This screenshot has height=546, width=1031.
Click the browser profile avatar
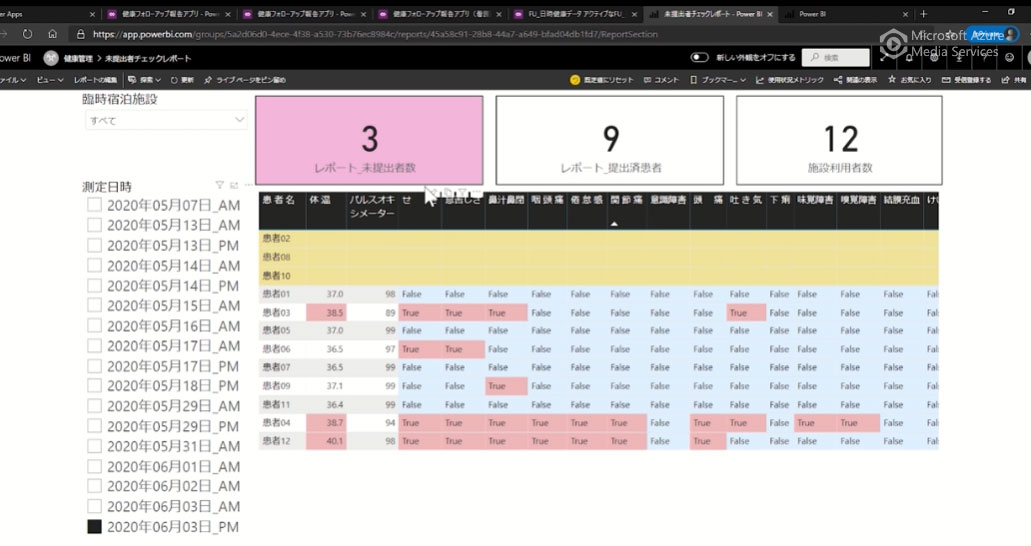pyautogui.click(x=1009, y=34)
